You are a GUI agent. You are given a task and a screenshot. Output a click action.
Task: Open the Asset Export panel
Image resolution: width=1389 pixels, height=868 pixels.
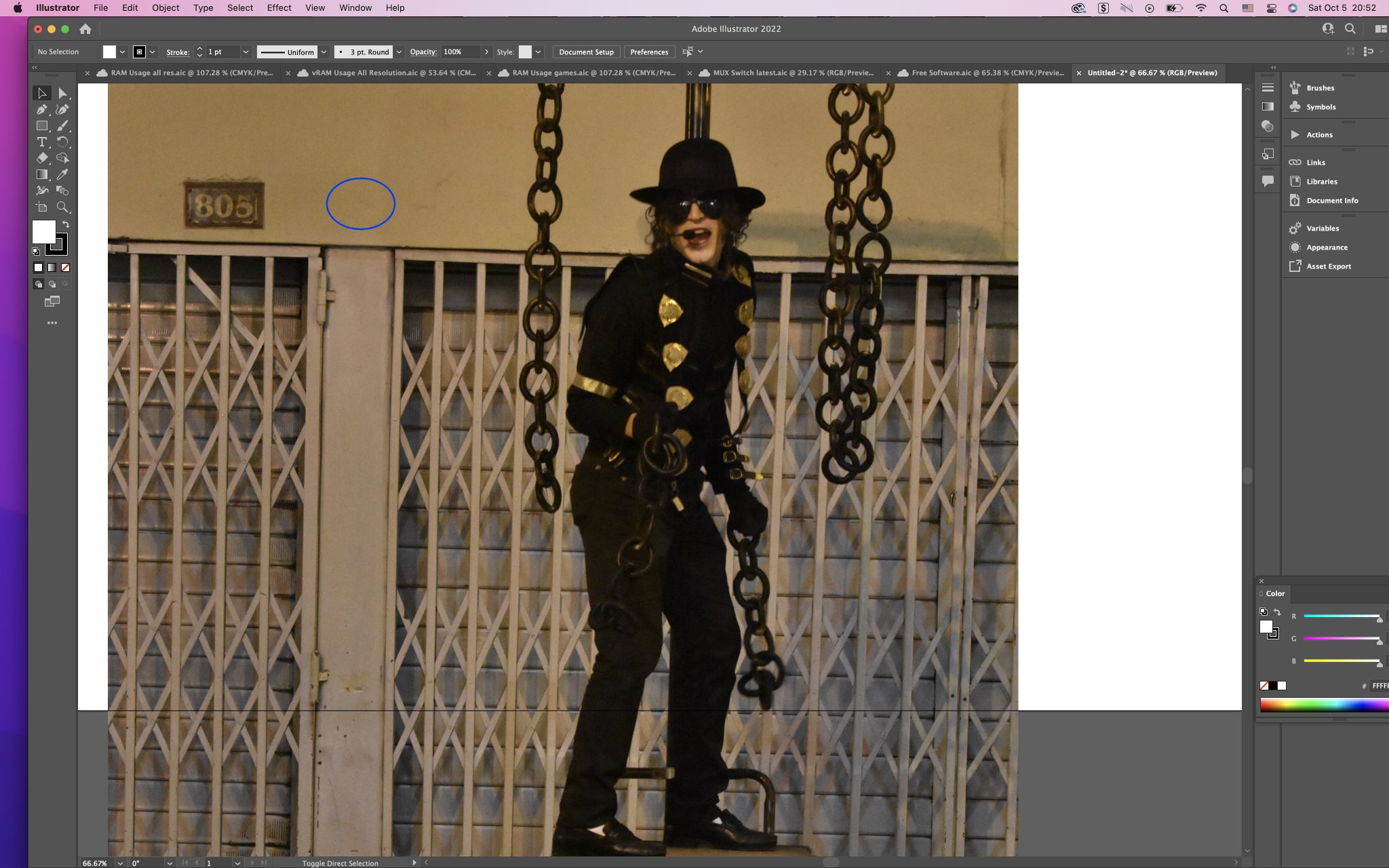coord(1328,267)
